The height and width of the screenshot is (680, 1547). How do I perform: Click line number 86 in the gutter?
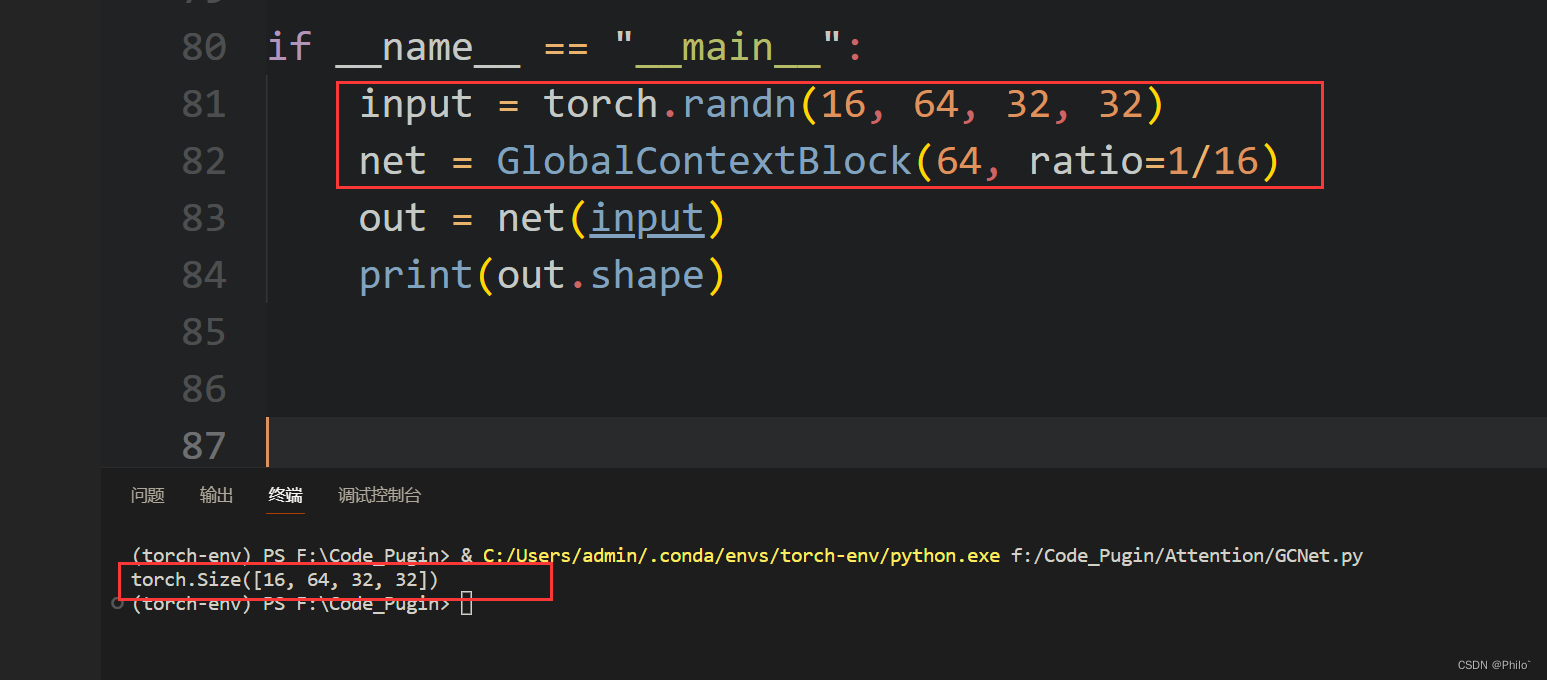pos(204,389)
